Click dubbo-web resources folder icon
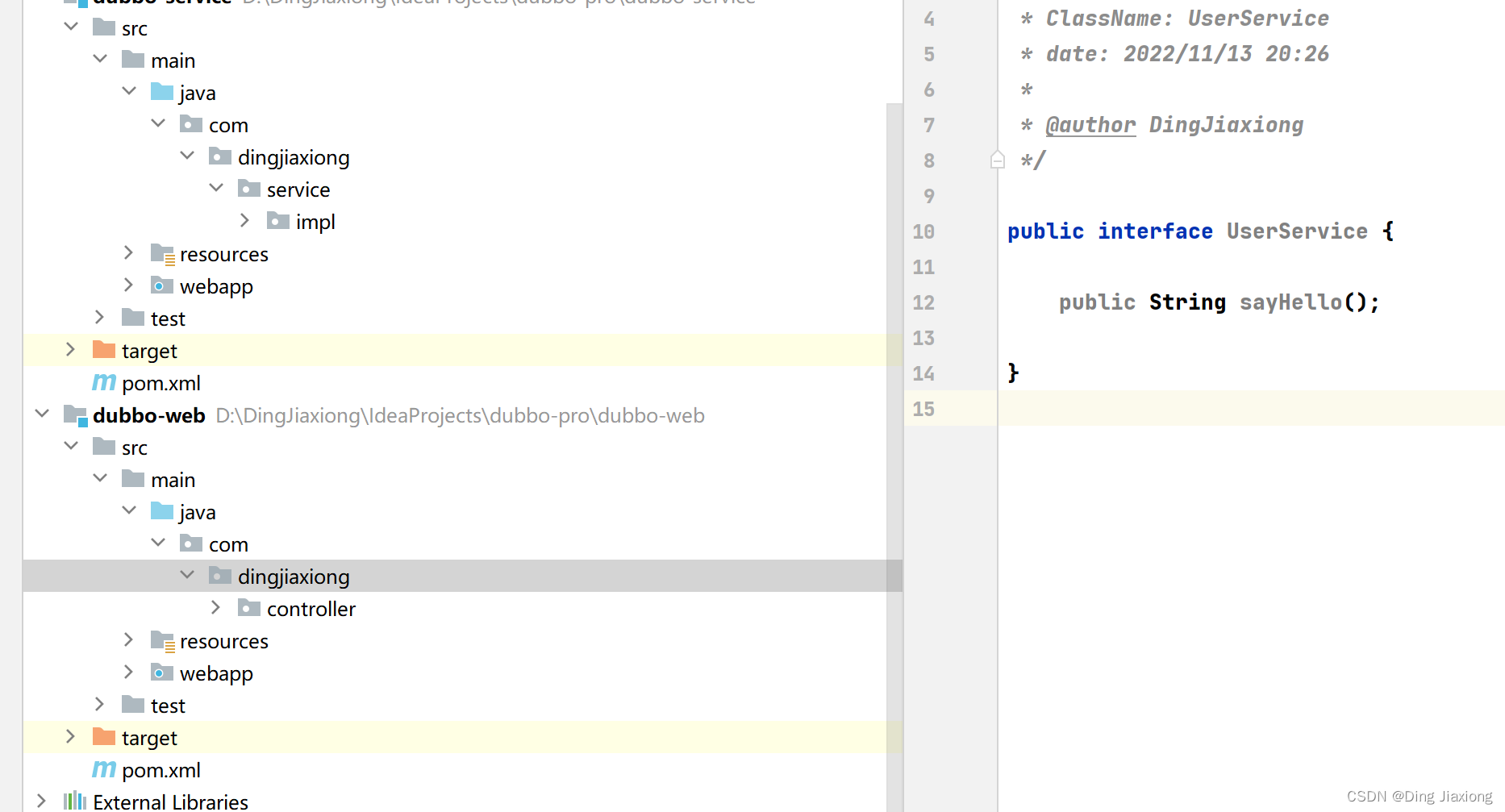The width and height of the screenshot is (1505, 812). 163,641
